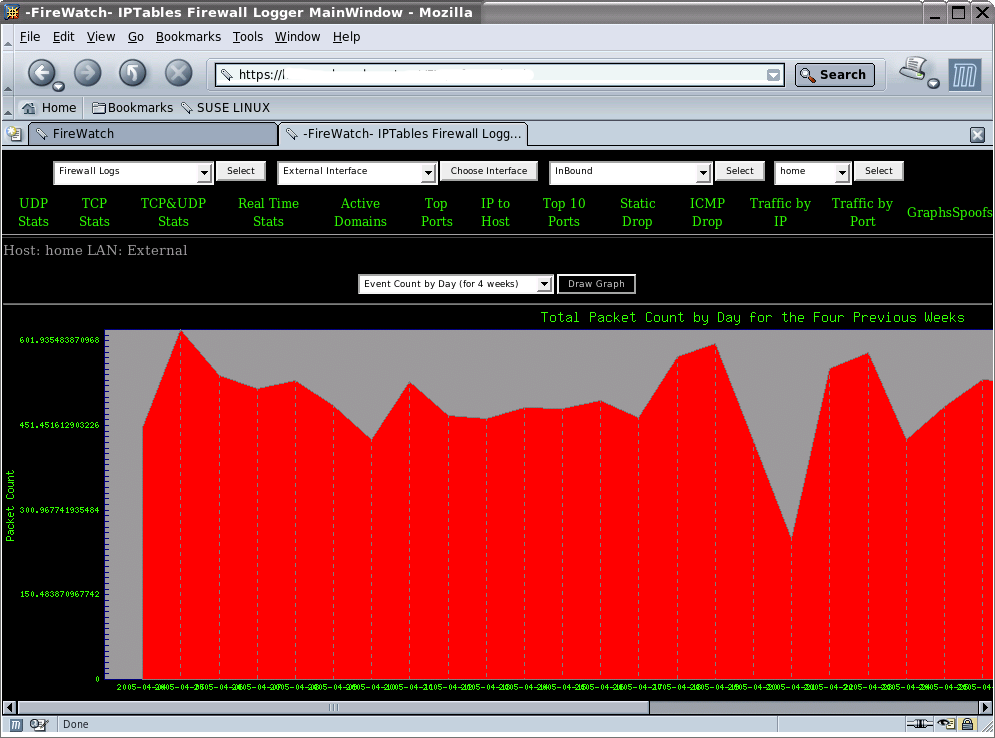The height and width of the screenshot is (738, 995).
Task: Click the new tab icon left of tabs
Action: pos(14,133)
